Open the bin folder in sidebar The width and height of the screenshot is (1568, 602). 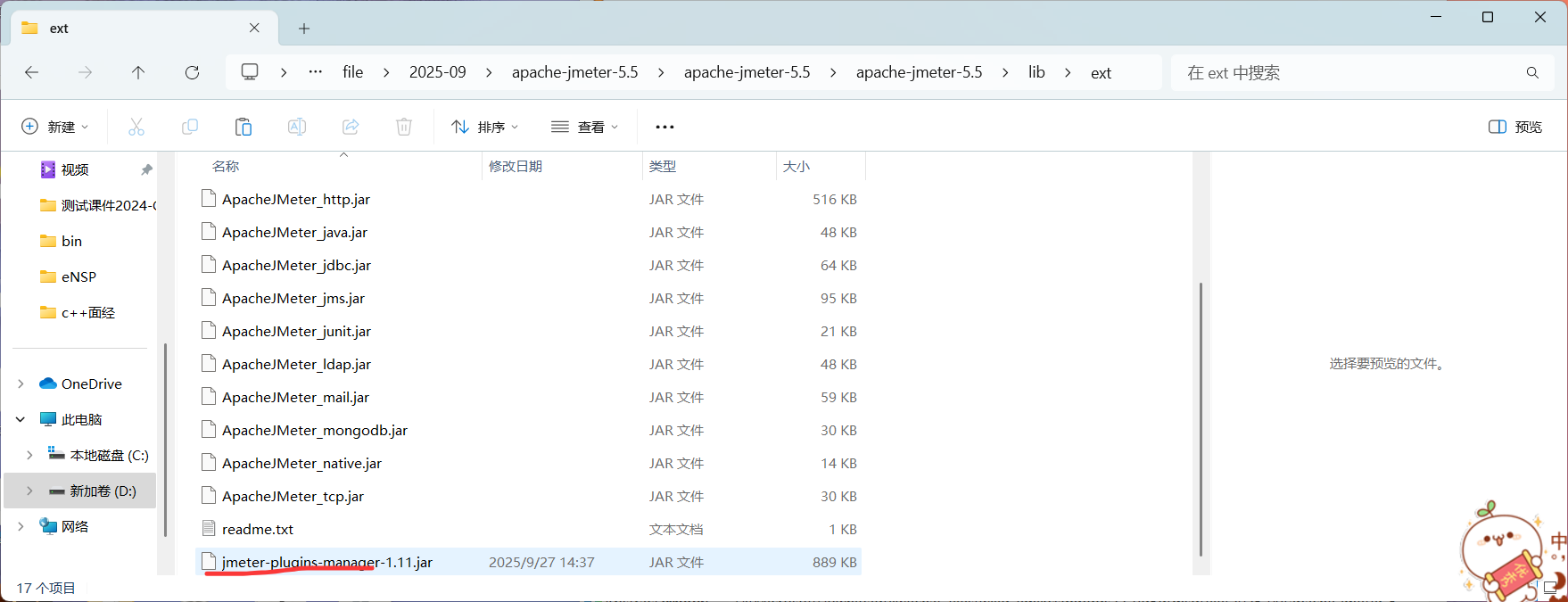coord(71,241)
